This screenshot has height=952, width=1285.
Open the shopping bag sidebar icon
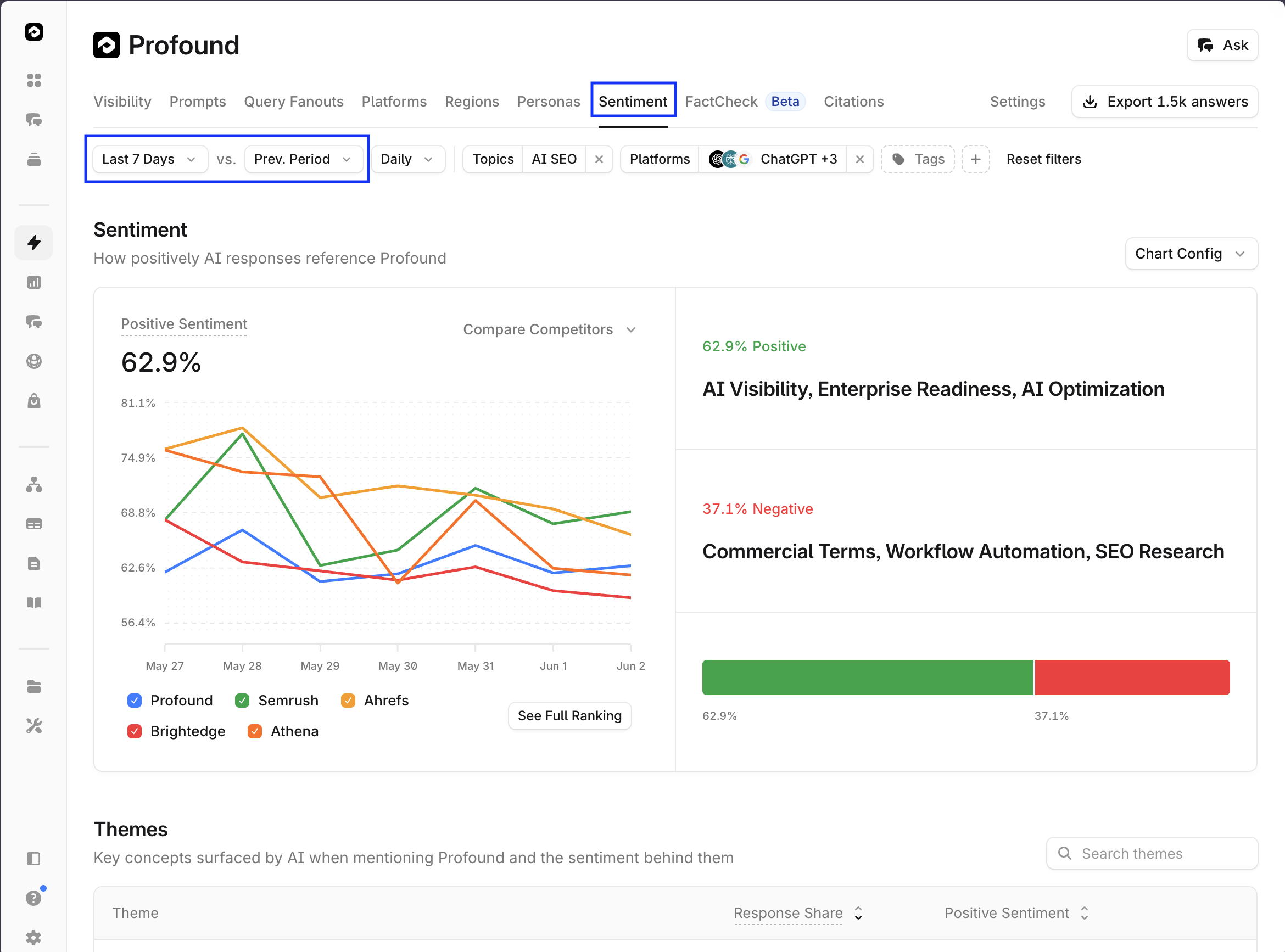(x=34, y=401)
